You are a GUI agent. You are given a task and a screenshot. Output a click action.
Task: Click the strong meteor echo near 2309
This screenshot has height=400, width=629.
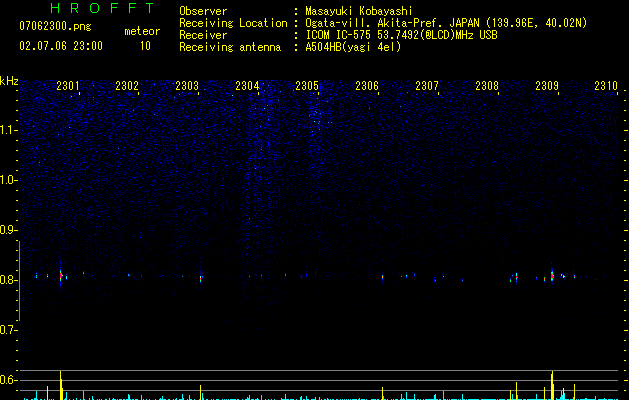coord(552,276)
